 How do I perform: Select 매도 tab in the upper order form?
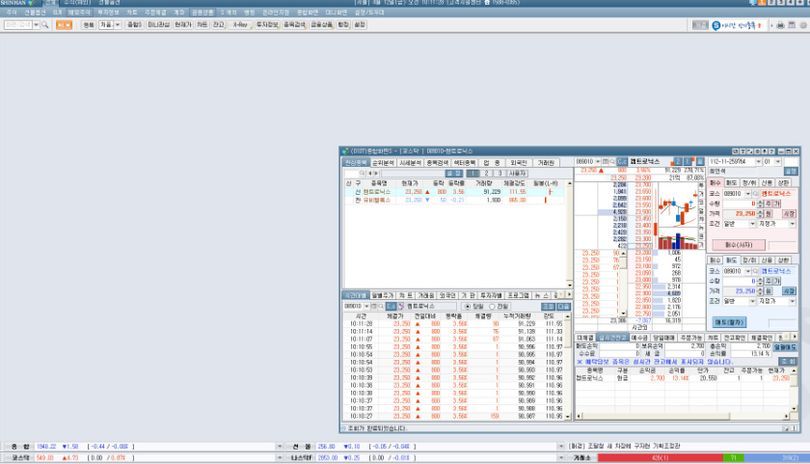tap(731, 183)
